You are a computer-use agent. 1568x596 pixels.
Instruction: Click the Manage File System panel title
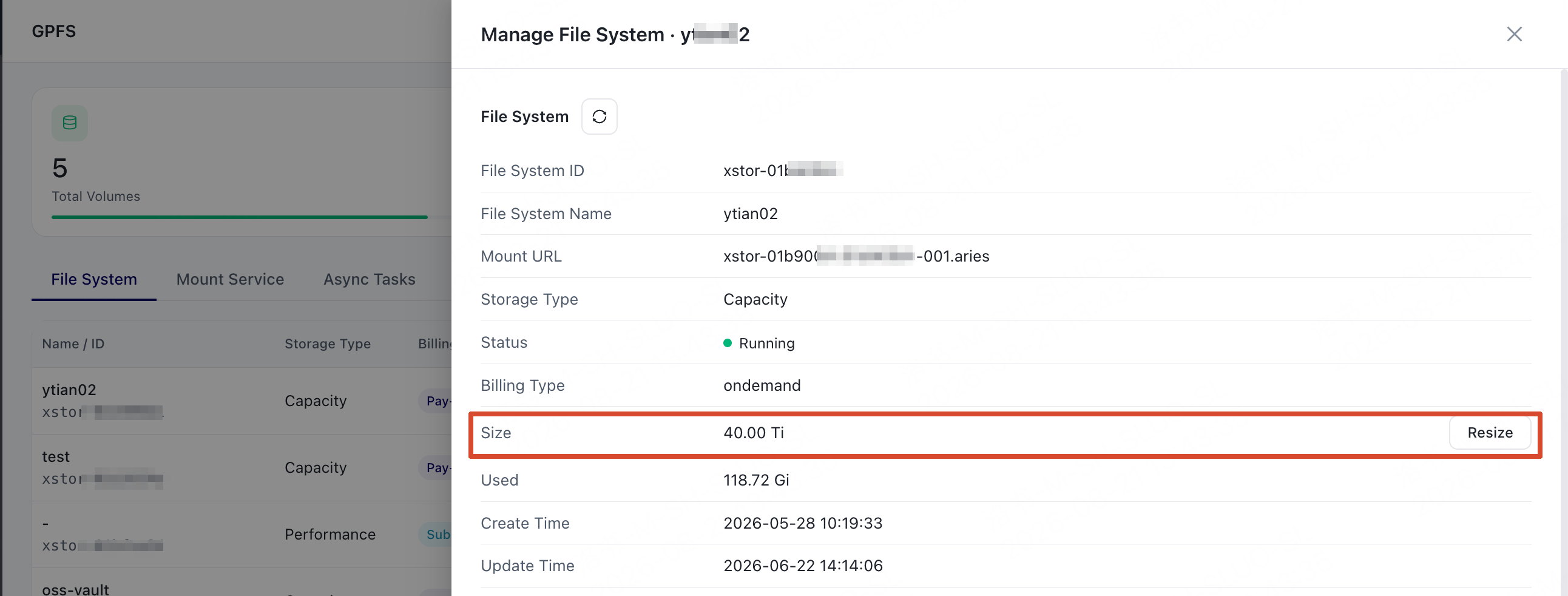click(615, 35)
